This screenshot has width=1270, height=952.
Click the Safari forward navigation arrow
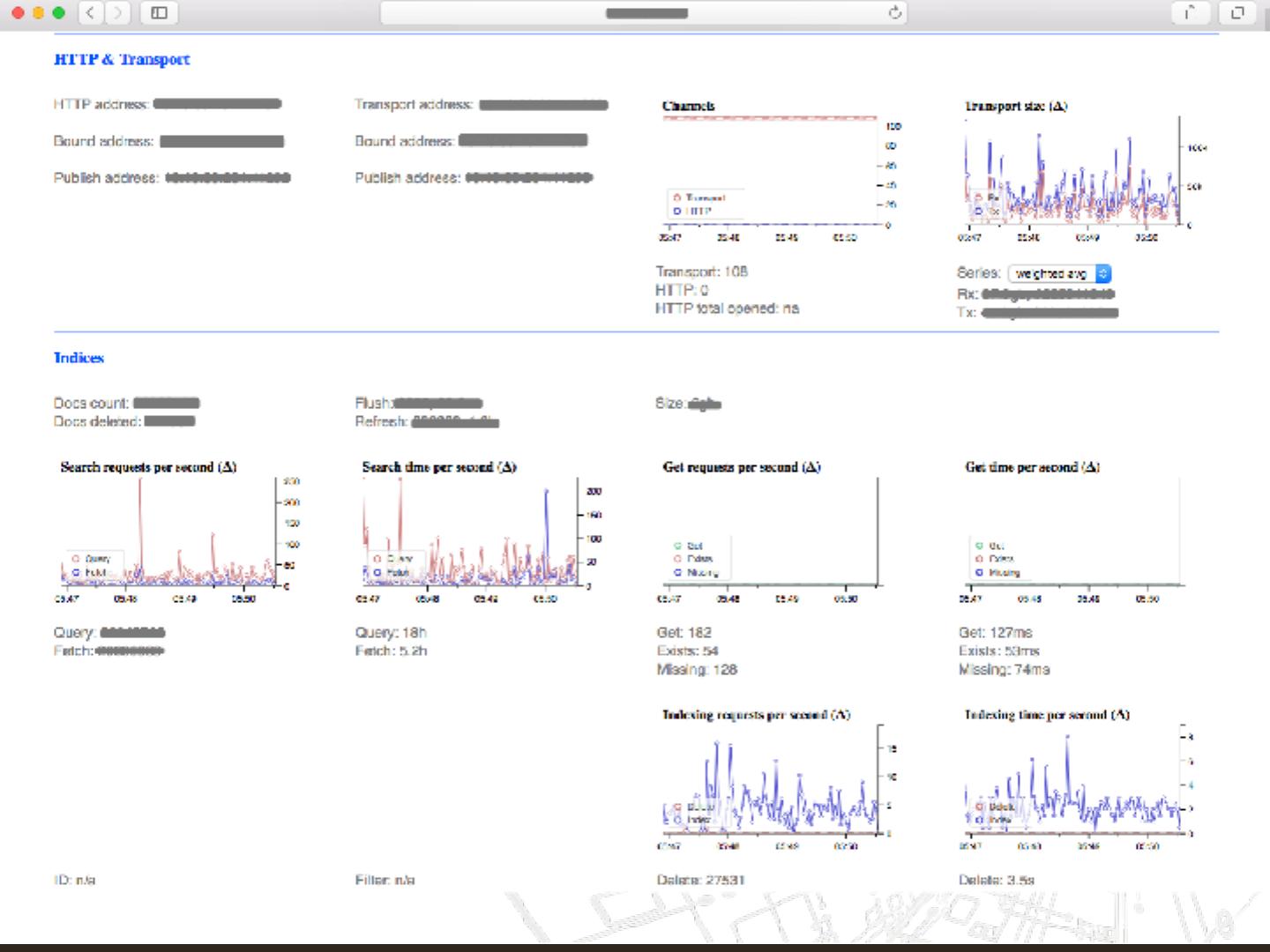pos(117,12)
